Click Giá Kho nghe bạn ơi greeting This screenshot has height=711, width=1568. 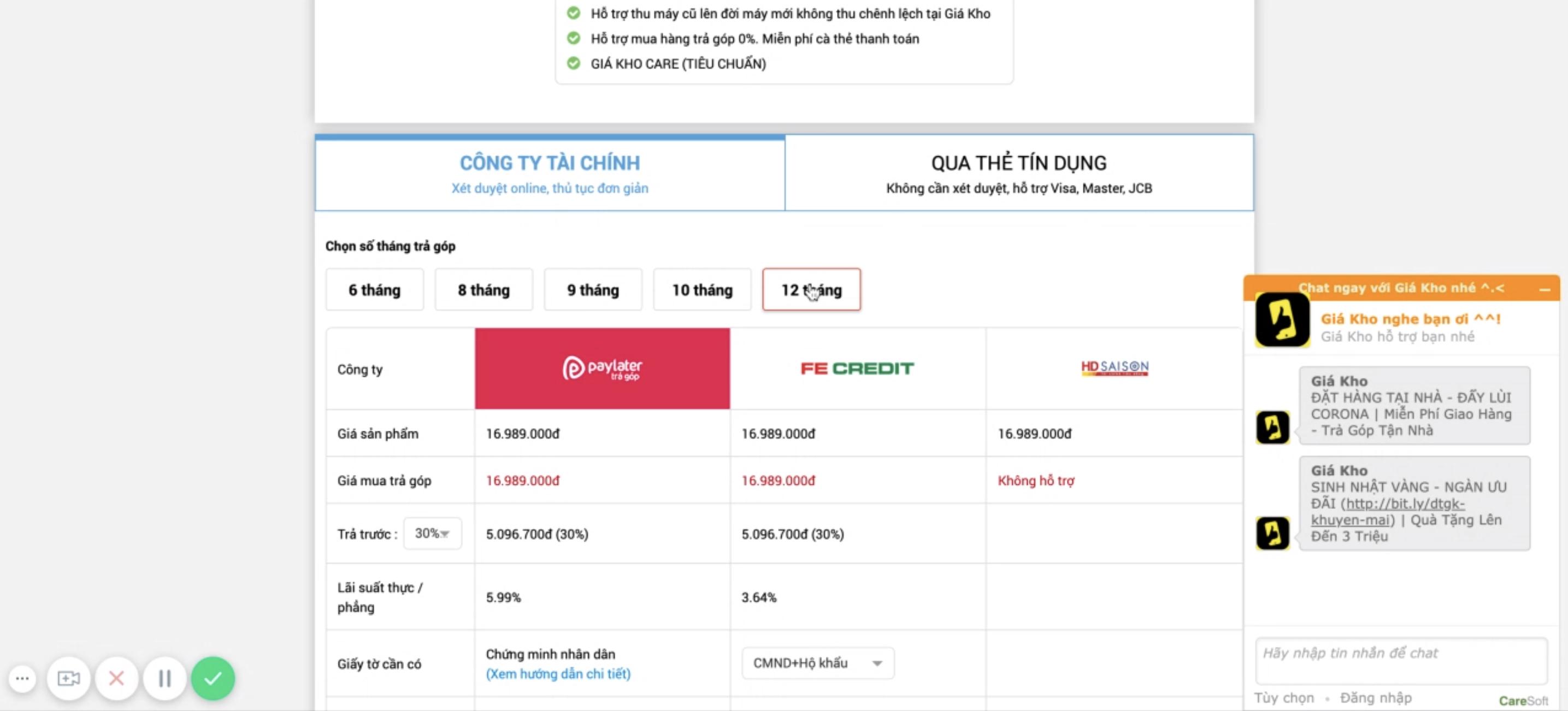(x=1410, y=319)
